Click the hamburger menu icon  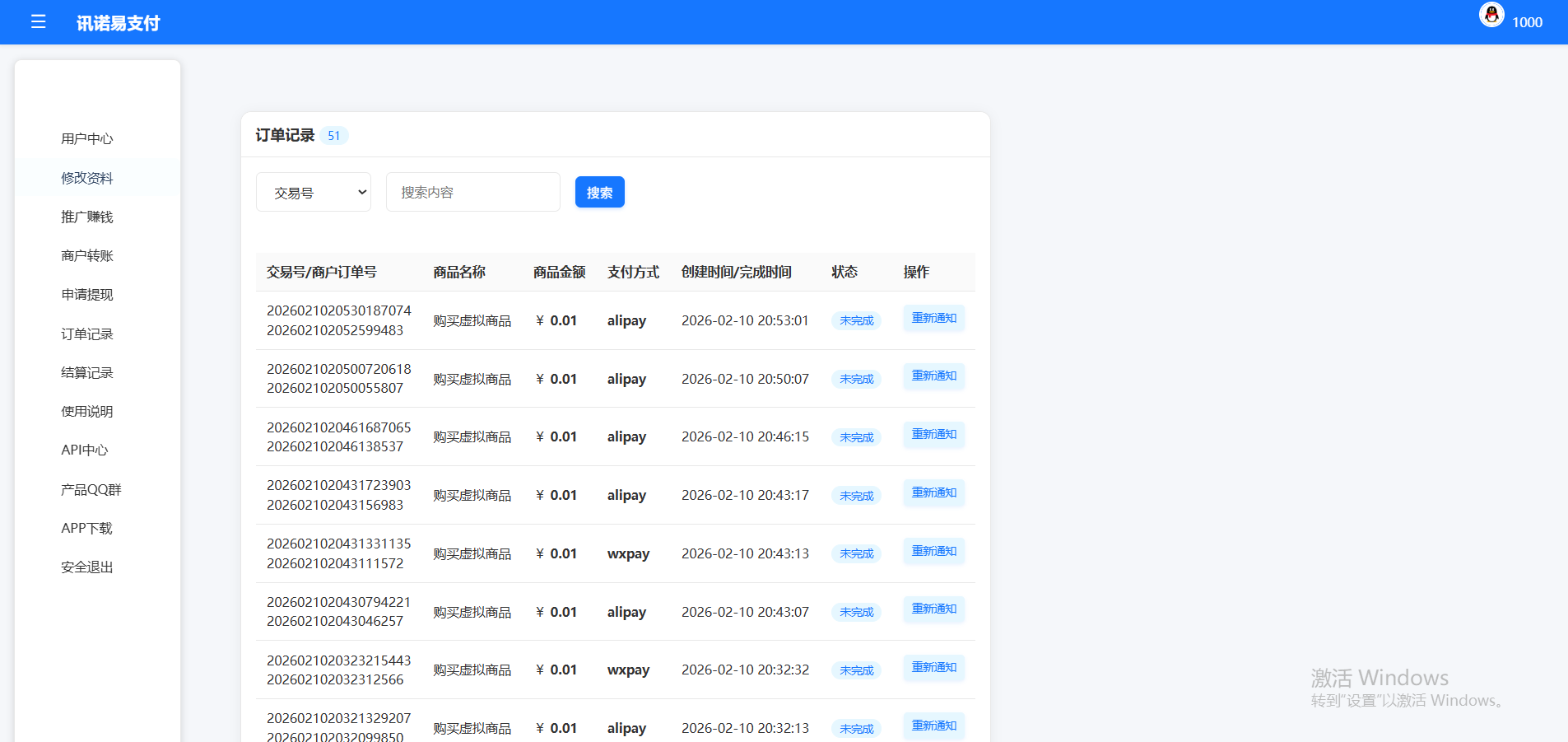click(x=38, y=22)
